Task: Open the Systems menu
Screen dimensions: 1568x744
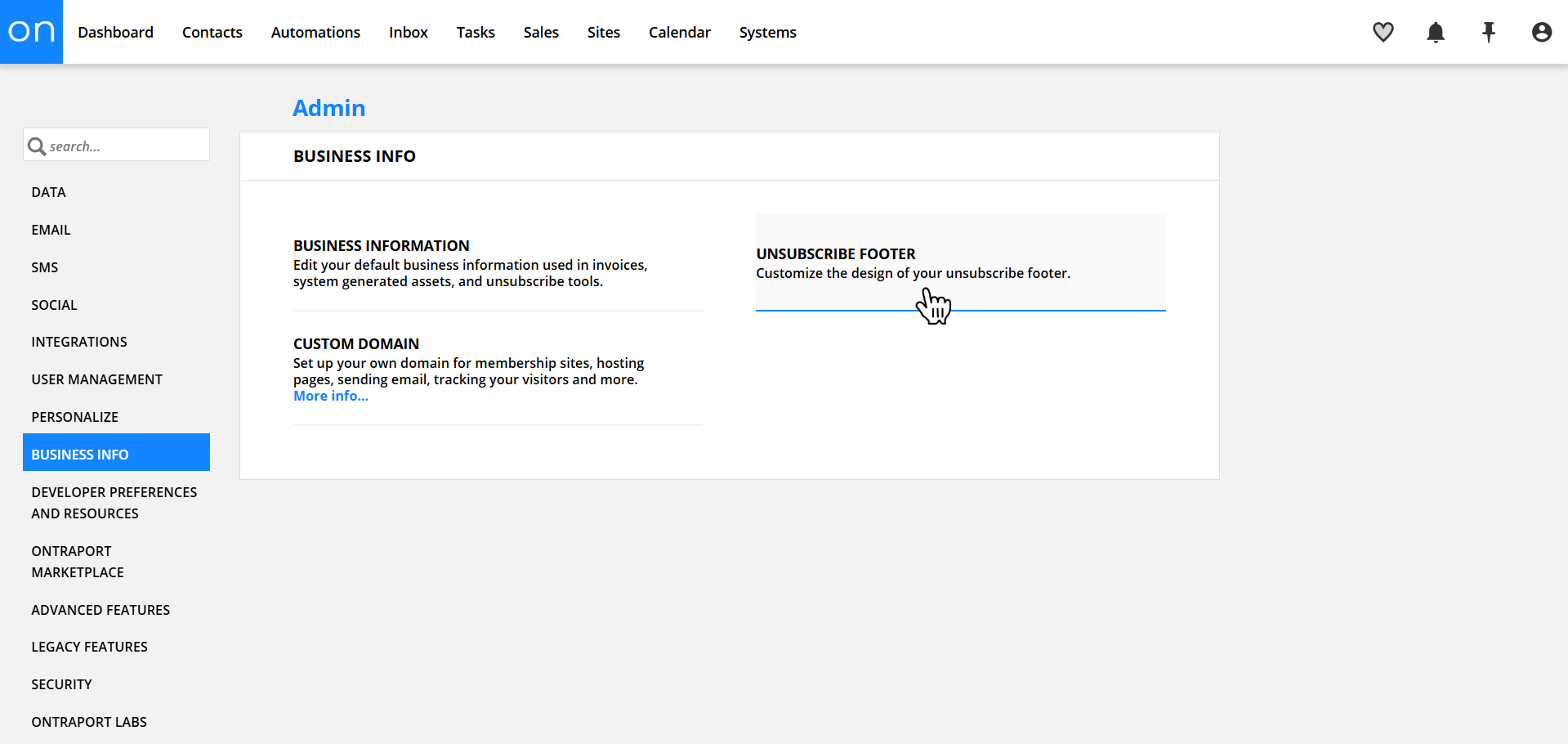Action: pyautogui.click(x=768, y=32)
